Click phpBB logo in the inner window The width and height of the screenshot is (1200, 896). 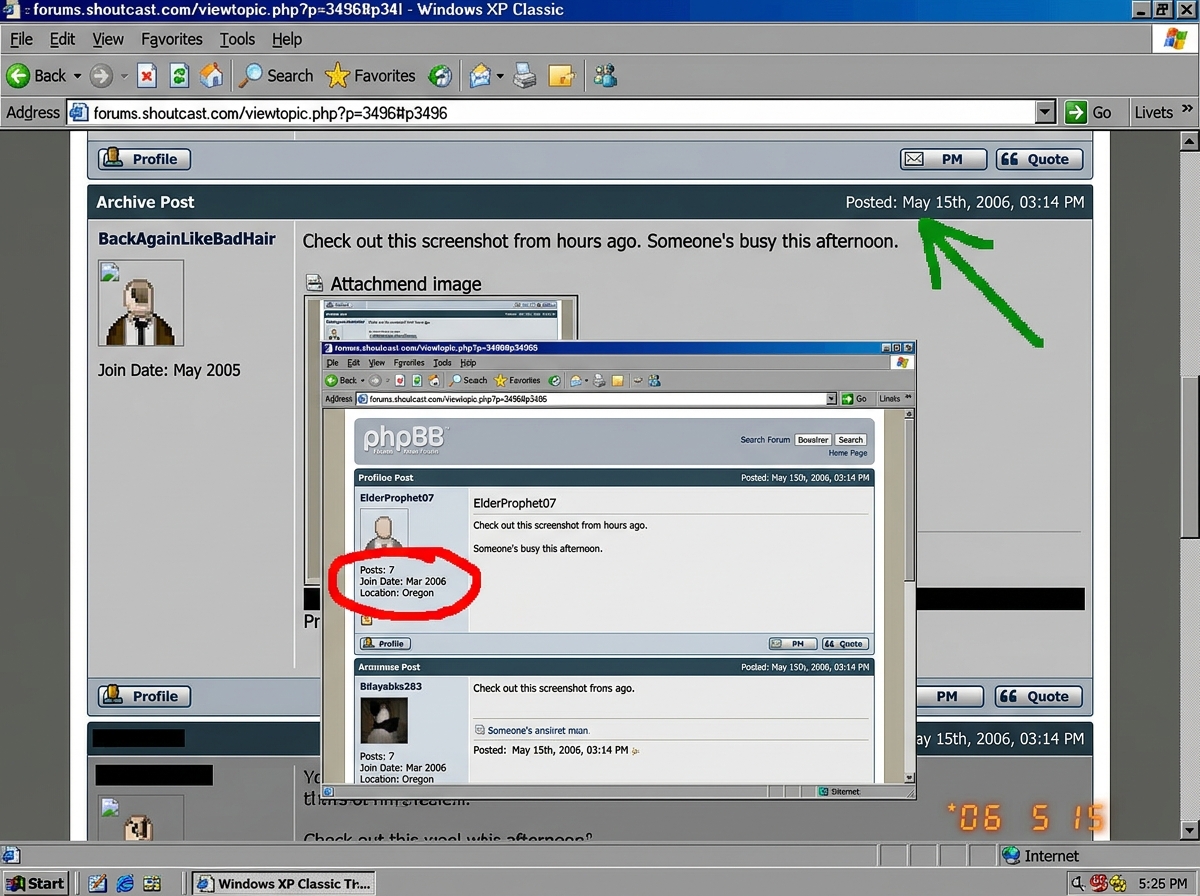coord(405,439)
